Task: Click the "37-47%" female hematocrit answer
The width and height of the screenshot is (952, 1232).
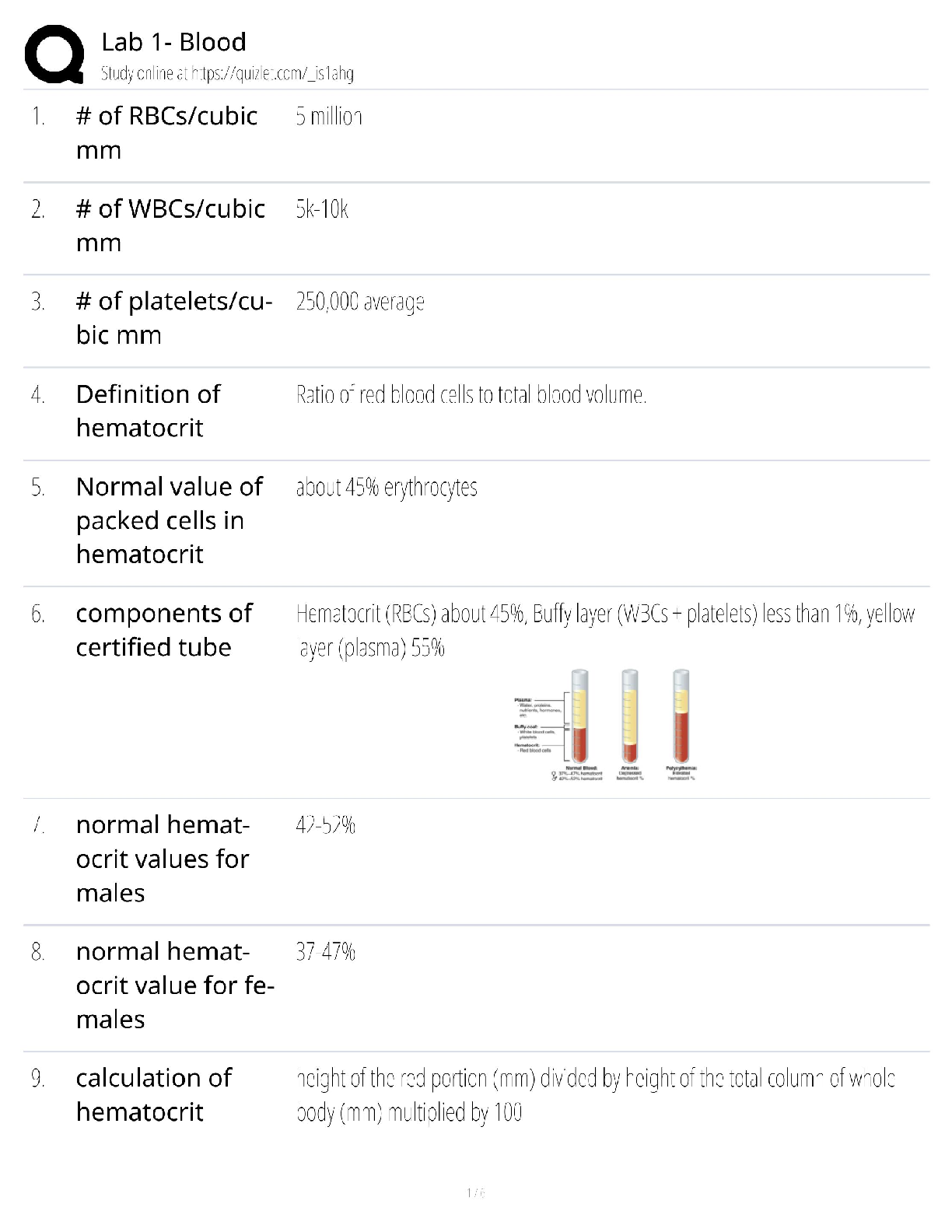Action: [325, 952]
